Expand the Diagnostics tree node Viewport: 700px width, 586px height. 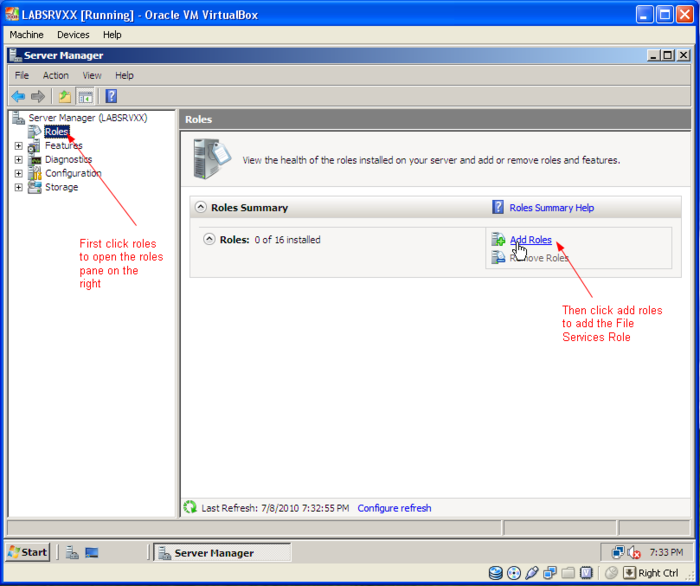point(18,160)
